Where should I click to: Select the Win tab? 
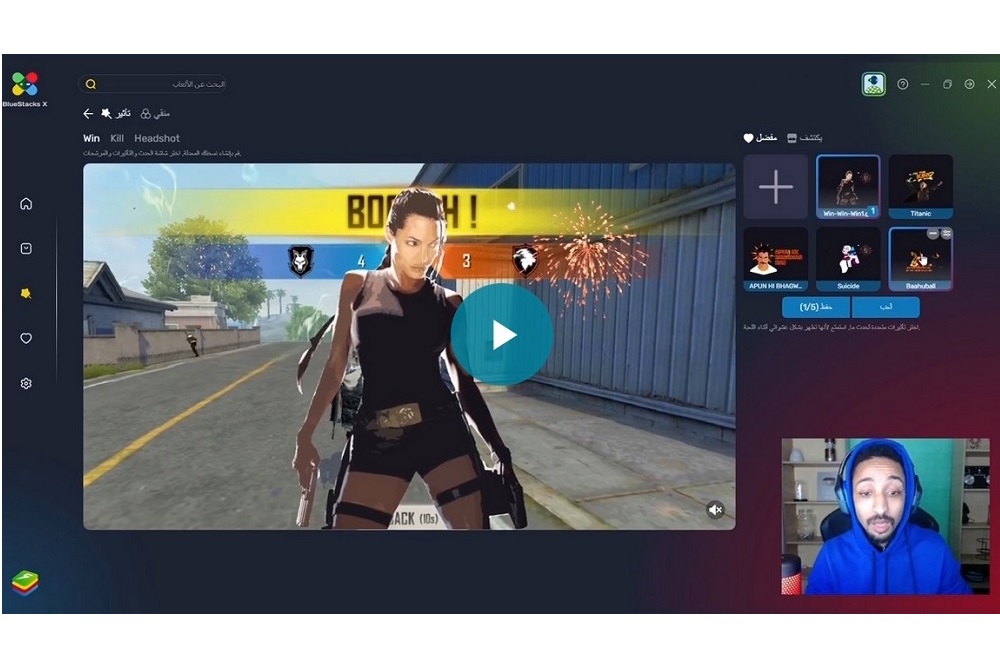pyautogui.click(x=91, y=139)
